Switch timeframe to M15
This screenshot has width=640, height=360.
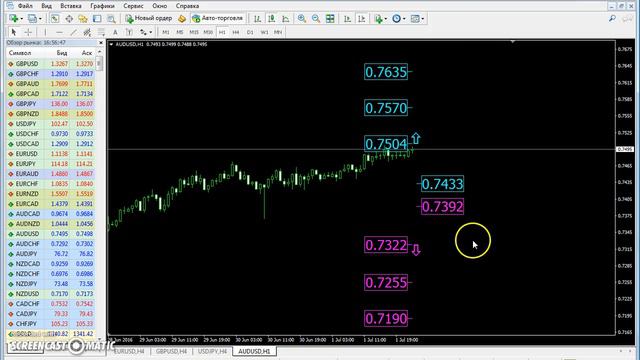pyautogui.click(x=194, y=32)
